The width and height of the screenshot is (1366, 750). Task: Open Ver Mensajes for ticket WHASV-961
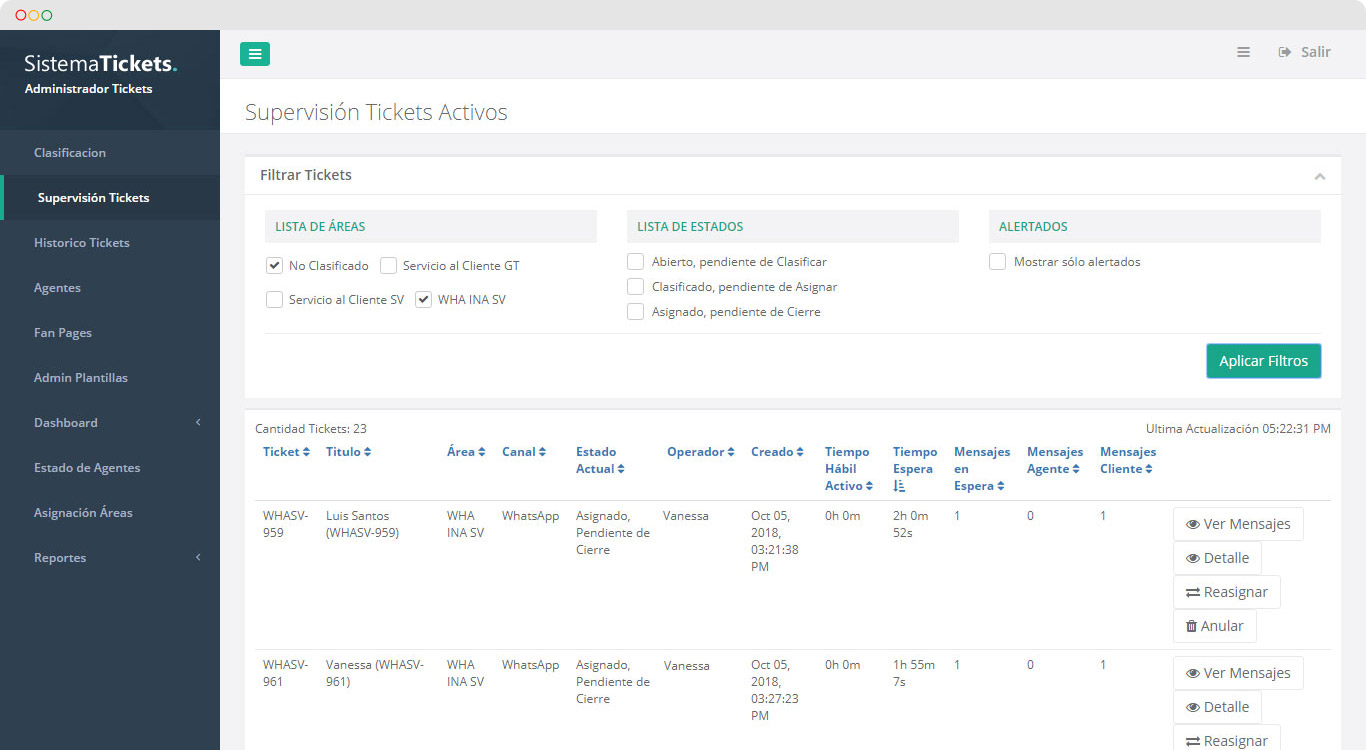pyautogui.click(x=1238, y=673)
